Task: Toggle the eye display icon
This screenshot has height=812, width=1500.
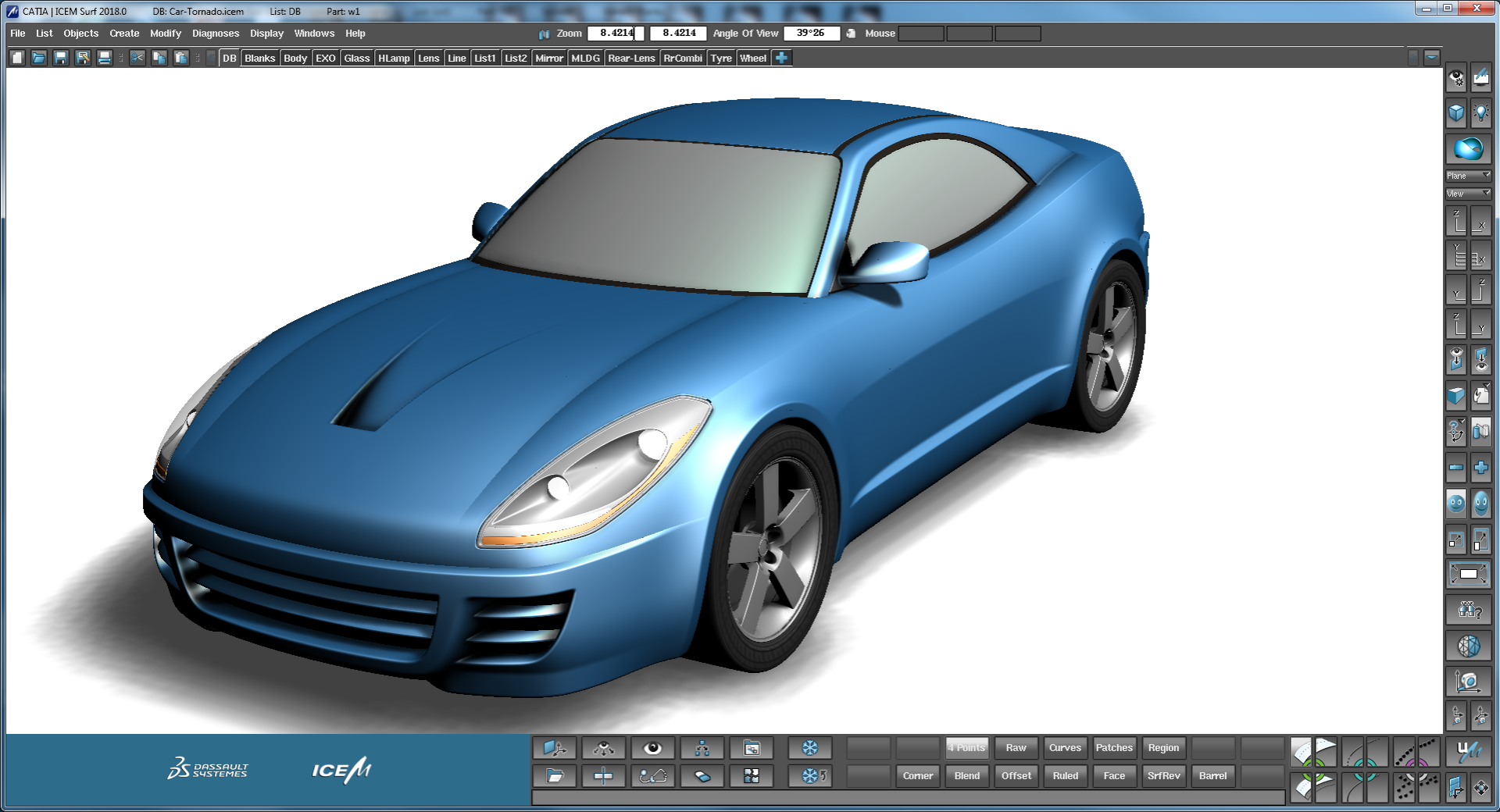Action: point(652,748)
